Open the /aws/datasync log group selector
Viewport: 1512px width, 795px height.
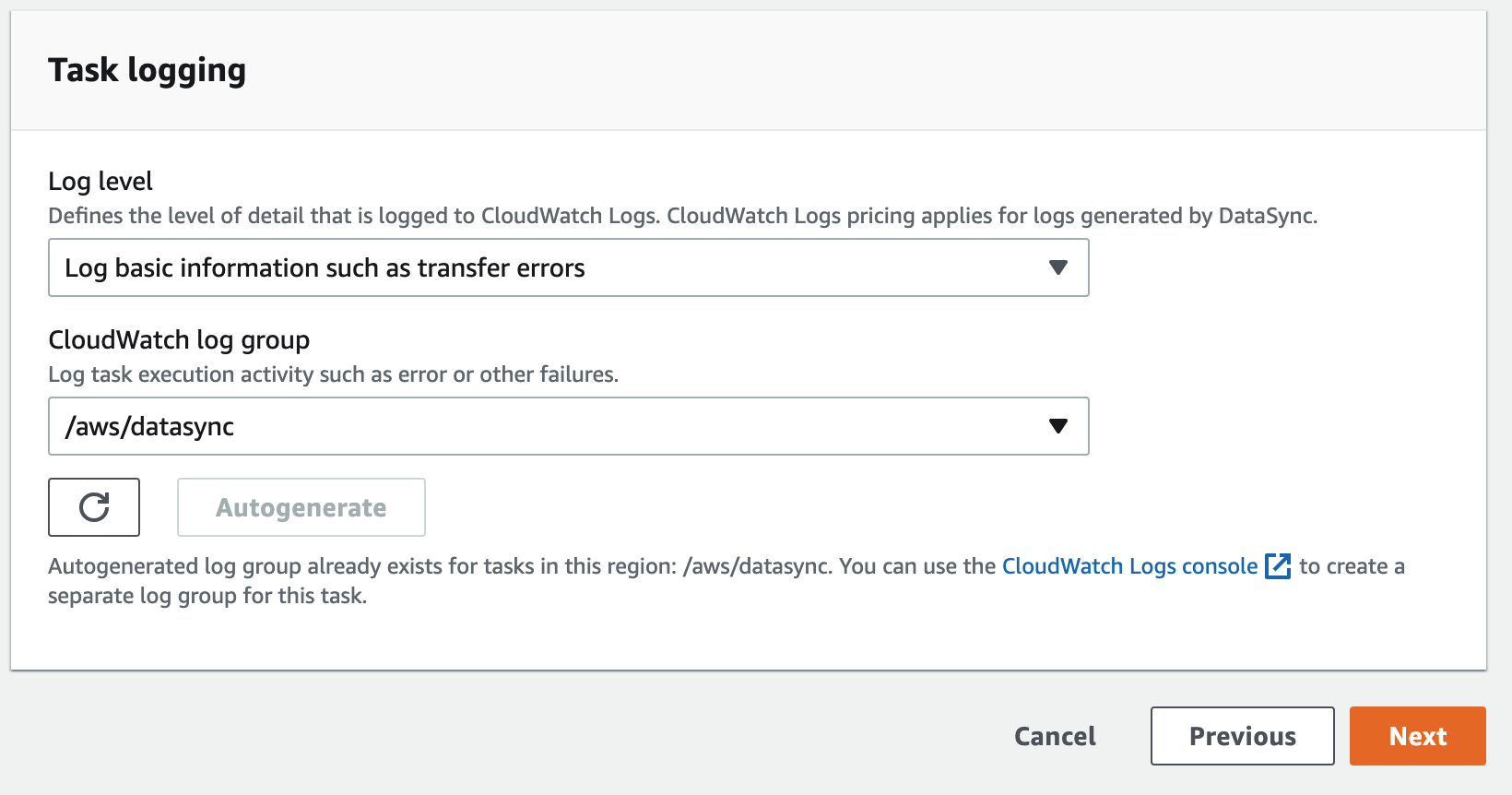tap(553, 426)
